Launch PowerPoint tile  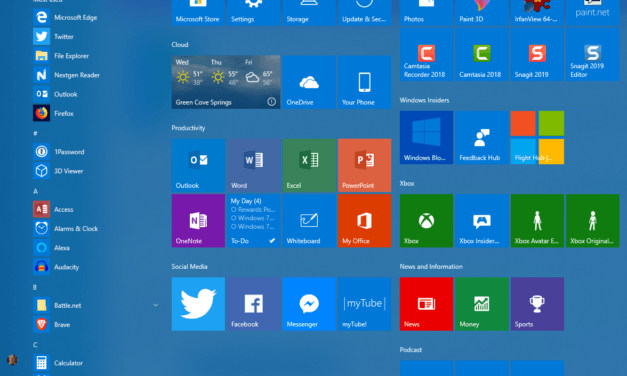[x=365, y=165]
